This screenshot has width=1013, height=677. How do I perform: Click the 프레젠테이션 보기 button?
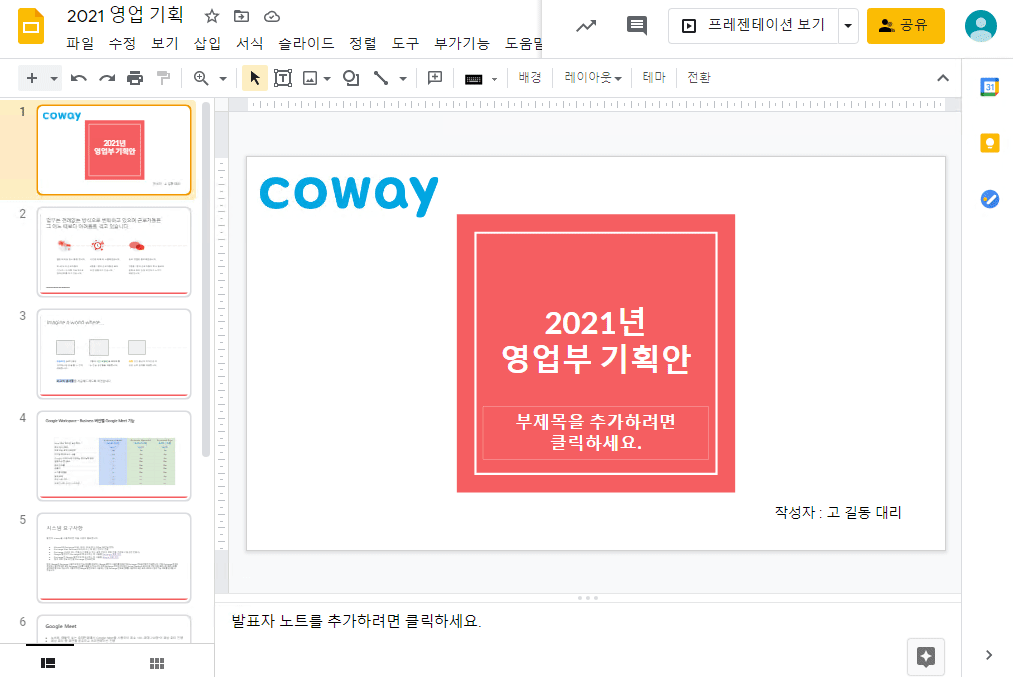753,26
